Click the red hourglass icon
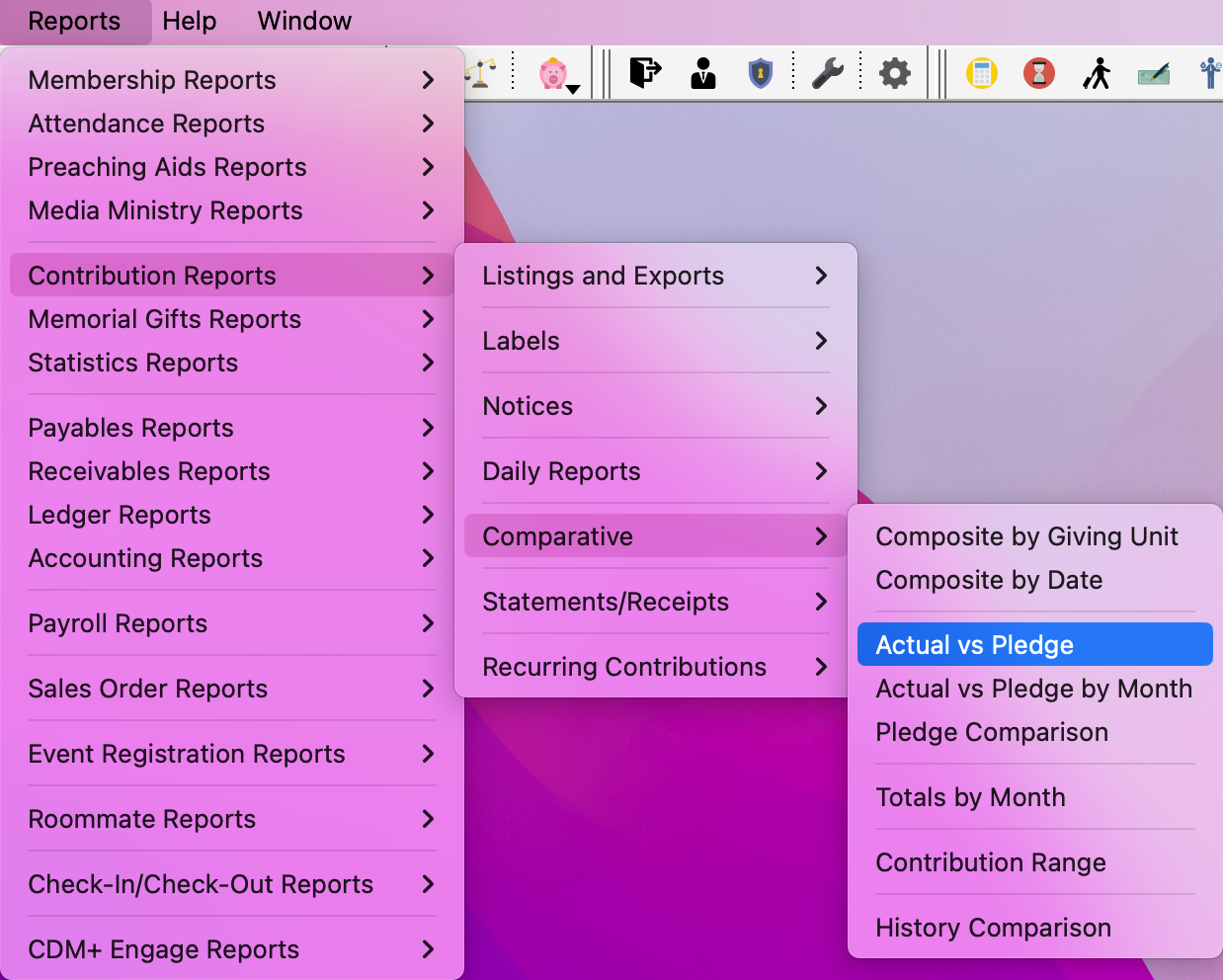1223x980 pixels. pos(1038,73)
